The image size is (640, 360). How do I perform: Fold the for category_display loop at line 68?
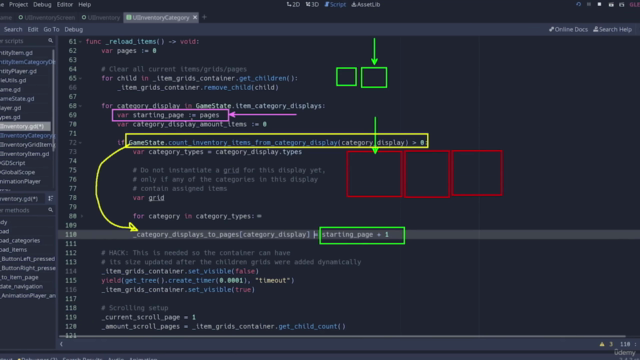pyautogui.click(x=80, y=106)
